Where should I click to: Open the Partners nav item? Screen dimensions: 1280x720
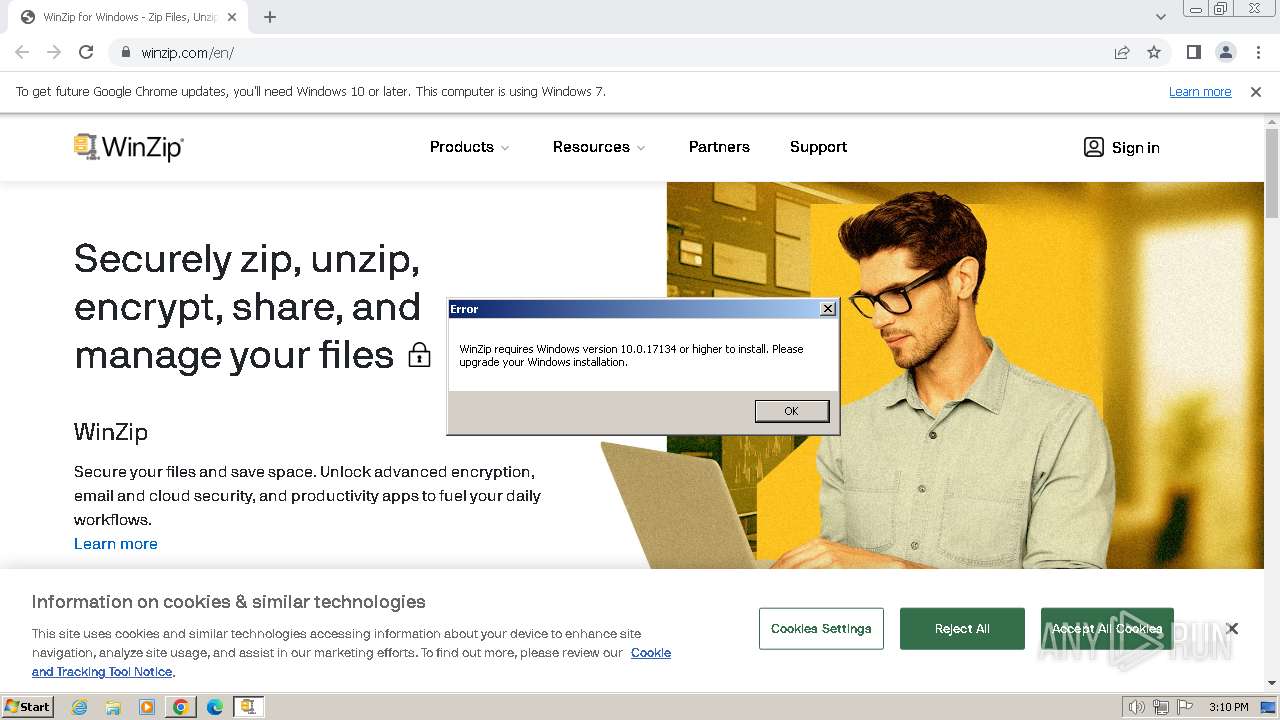point(719,147)
